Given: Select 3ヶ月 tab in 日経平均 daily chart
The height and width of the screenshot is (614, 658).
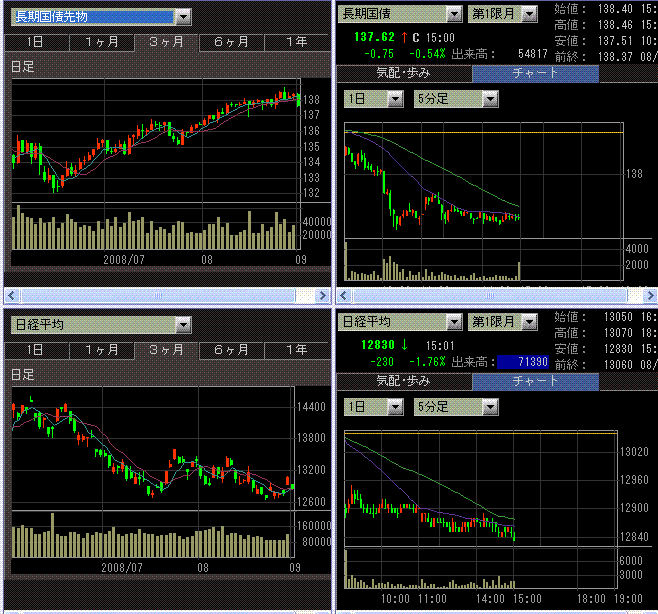Looking at the screenshot, I should [166, 350].
